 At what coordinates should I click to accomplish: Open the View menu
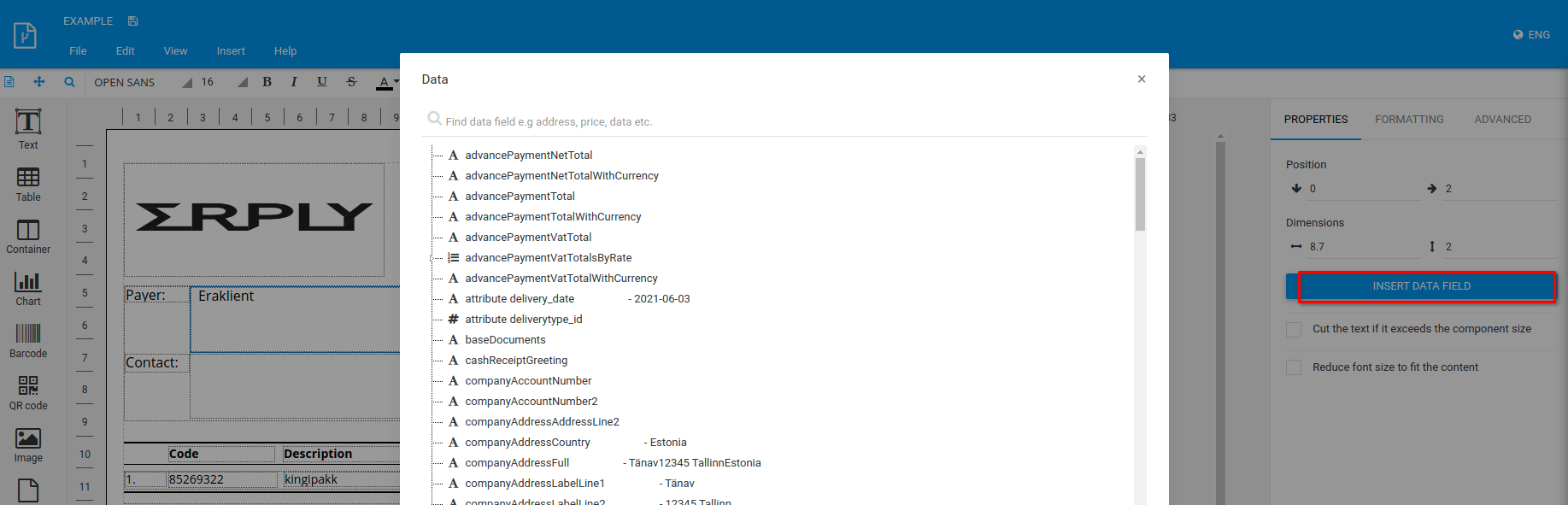pos(175,51)
